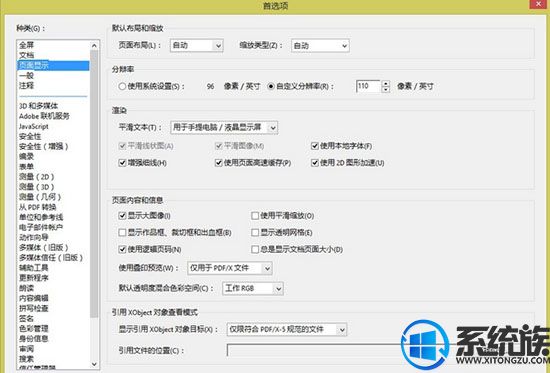Viewport: 550px width, 373px height.
Task: Click the custom resolution 110 field
Action: 368,86
